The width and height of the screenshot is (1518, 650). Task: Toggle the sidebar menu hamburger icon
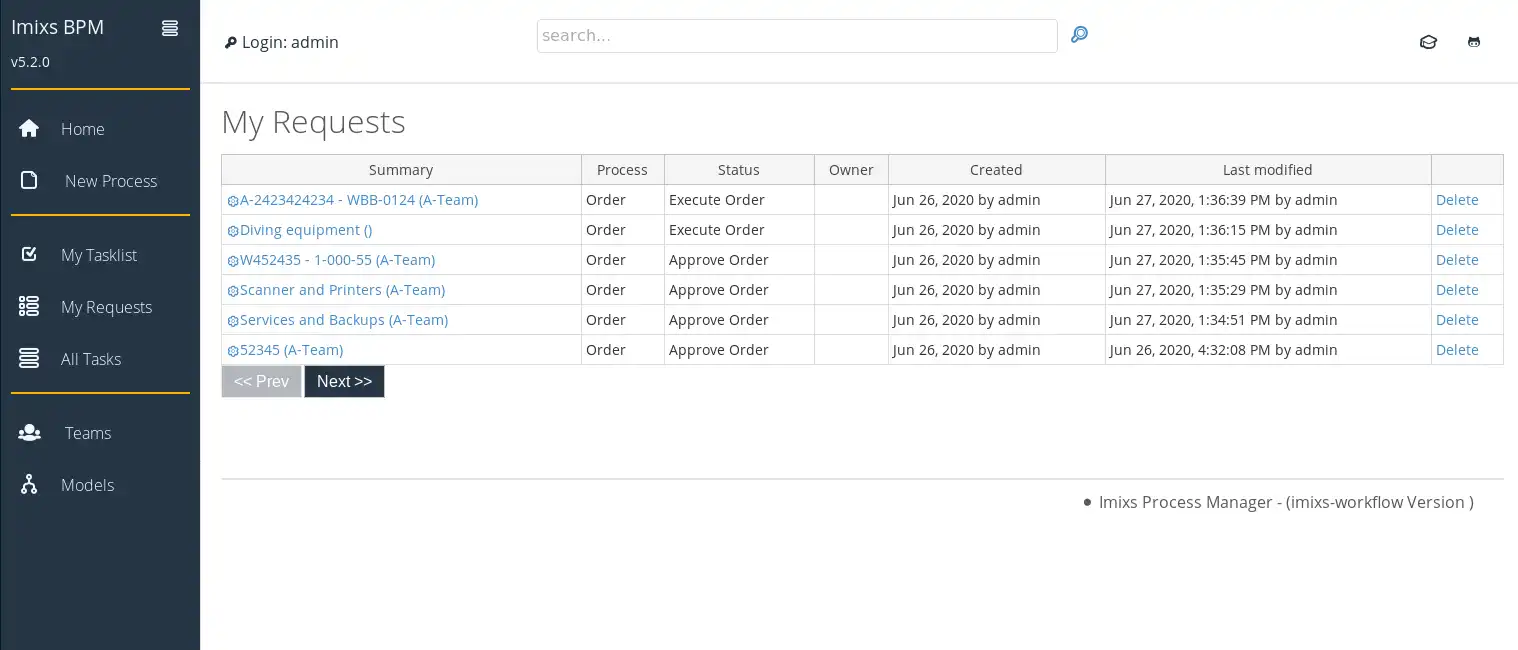click(170, 28)
